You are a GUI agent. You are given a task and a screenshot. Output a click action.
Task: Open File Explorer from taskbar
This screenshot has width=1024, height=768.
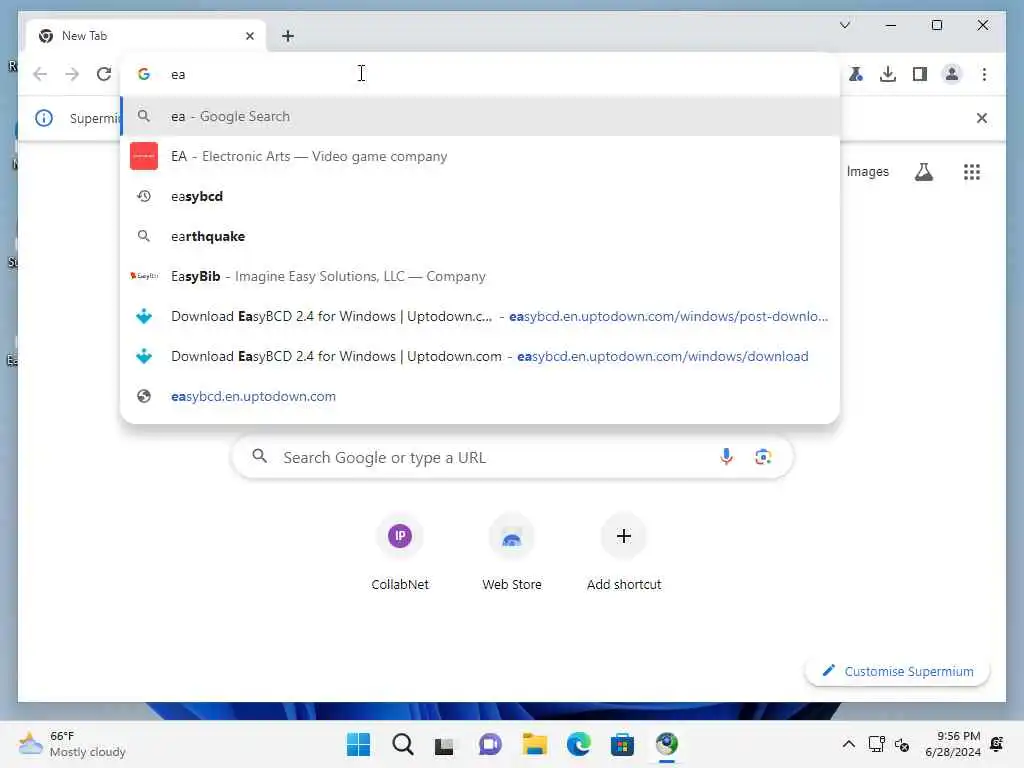pos(534,744)
